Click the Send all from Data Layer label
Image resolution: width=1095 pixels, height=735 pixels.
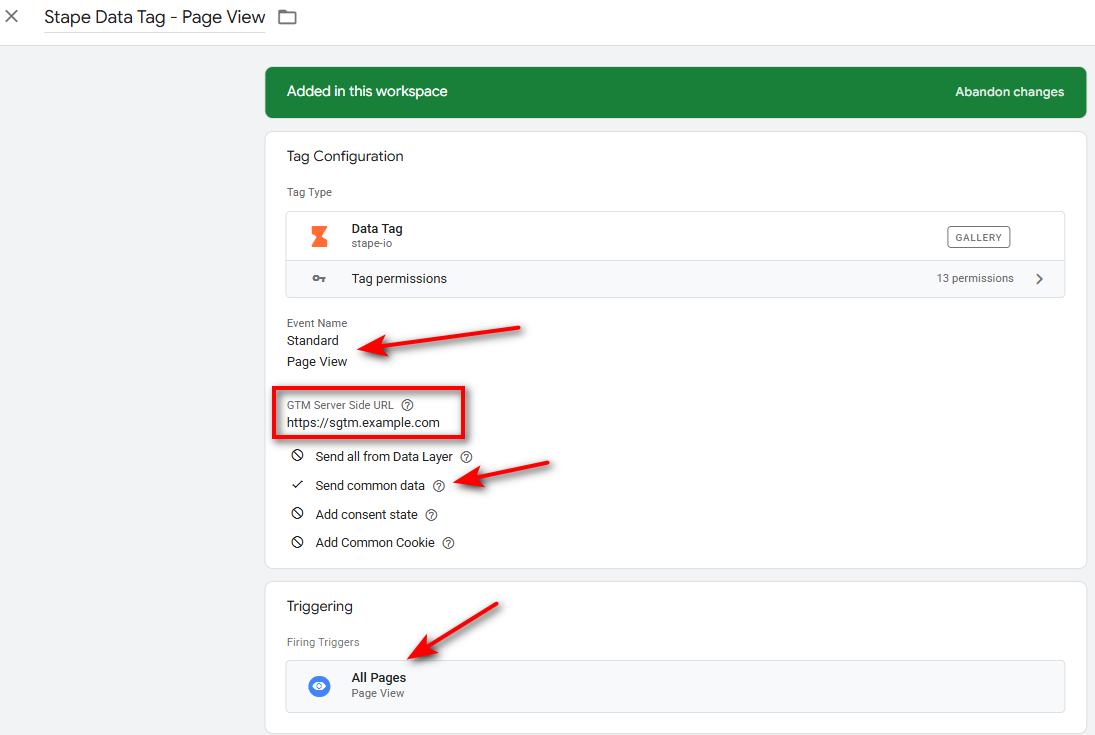(x=383, y=456)
